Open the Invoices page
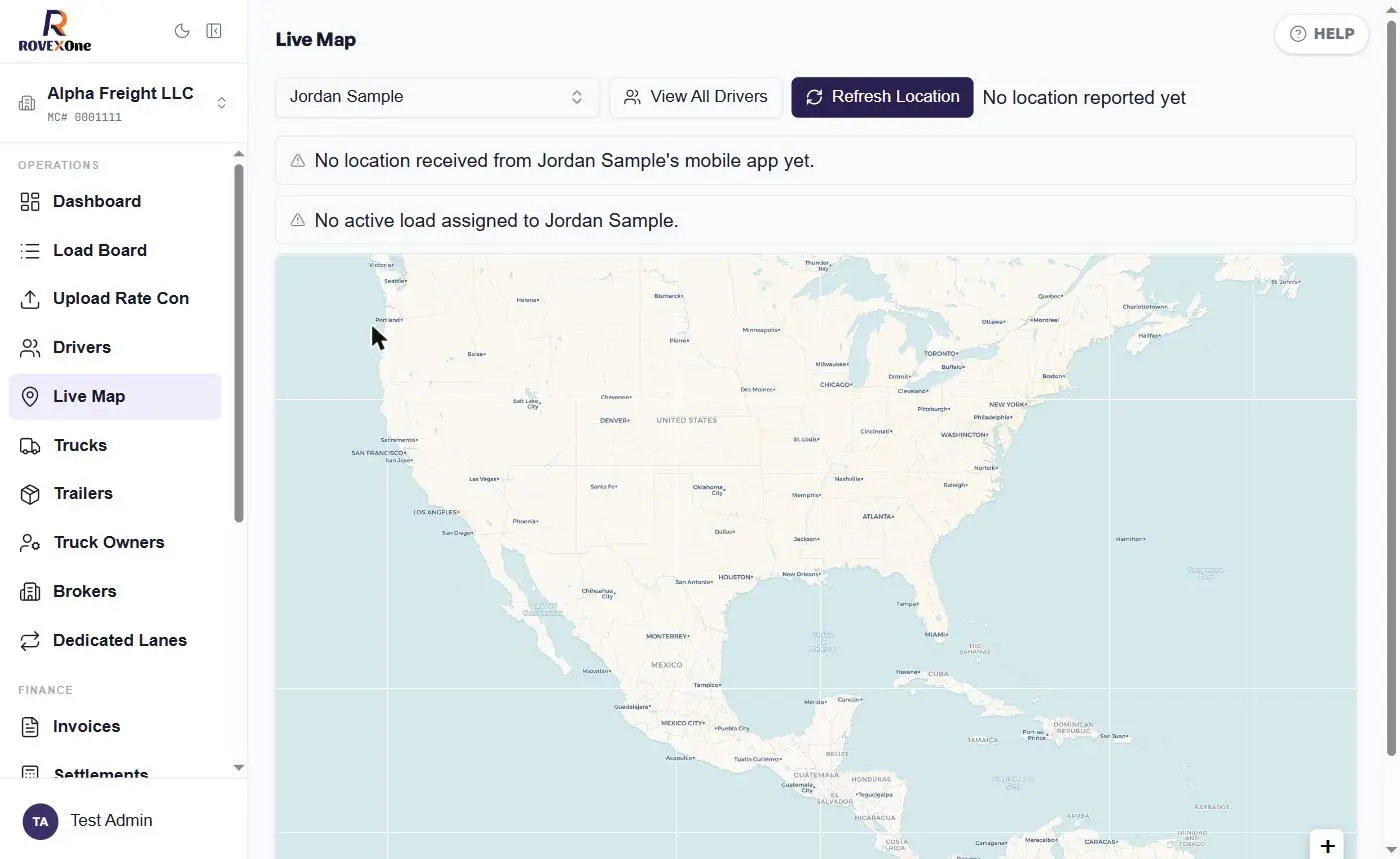 tap(115, 727)
